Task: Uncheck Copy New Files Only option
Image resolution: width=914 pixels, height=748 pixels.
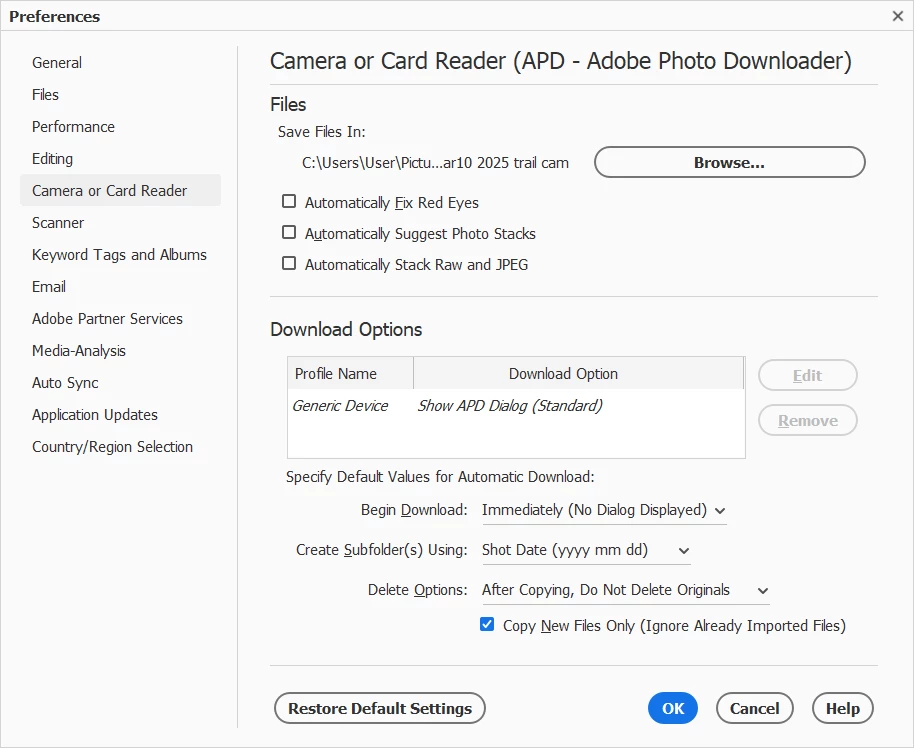Action: click(487, 625)
